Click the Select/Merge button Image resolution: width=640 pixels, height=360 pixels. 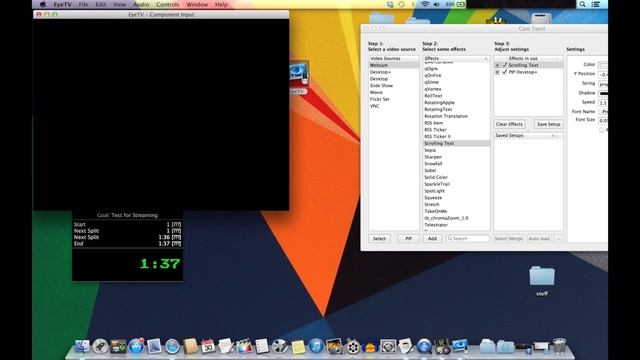click(509, 238)
